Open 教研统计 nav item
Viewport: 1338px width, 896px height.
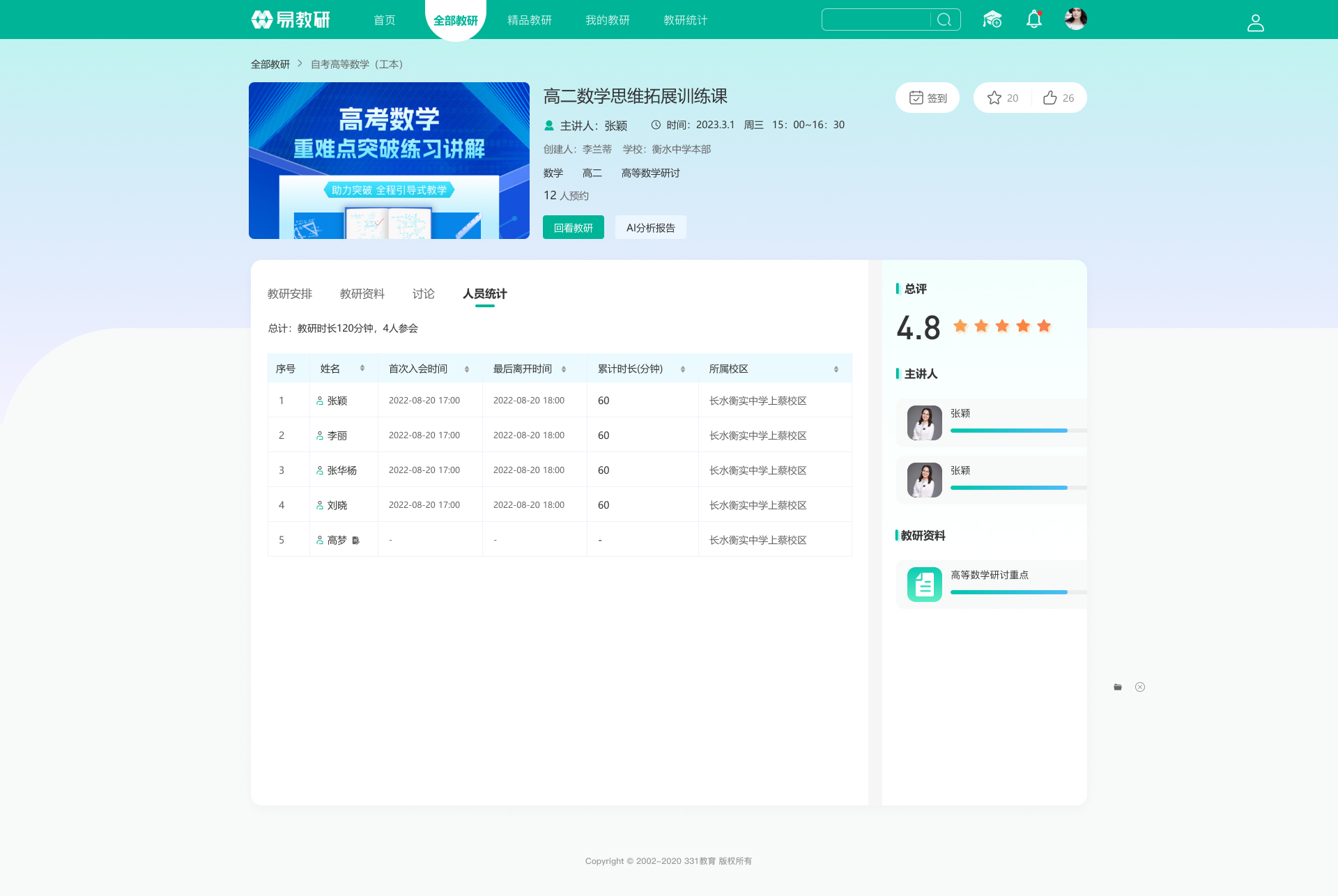click(x=686, y=20)
